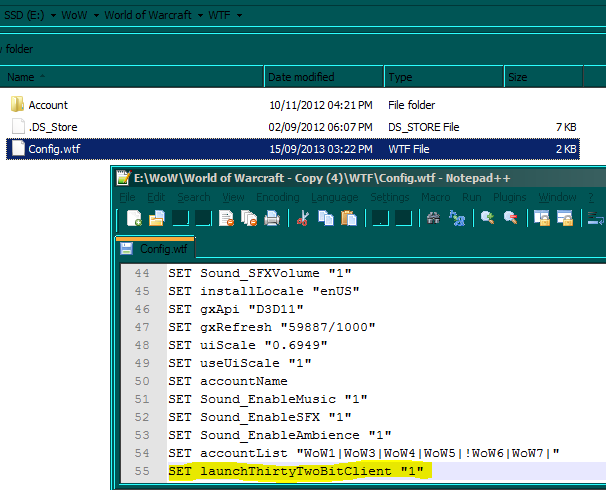
Task: Select the Config.wtf file name in Explorer
Action: click(54, 149)
